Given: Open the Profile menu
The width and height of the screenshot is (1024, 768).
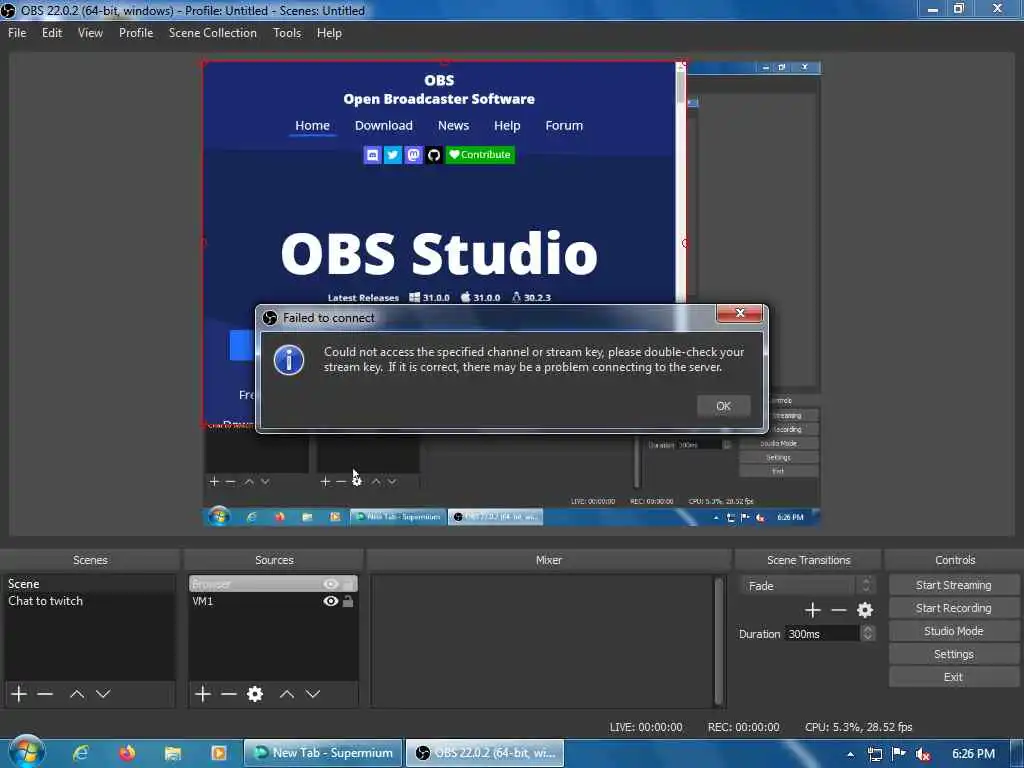Looking at the screenshot, I should point(136,33).
